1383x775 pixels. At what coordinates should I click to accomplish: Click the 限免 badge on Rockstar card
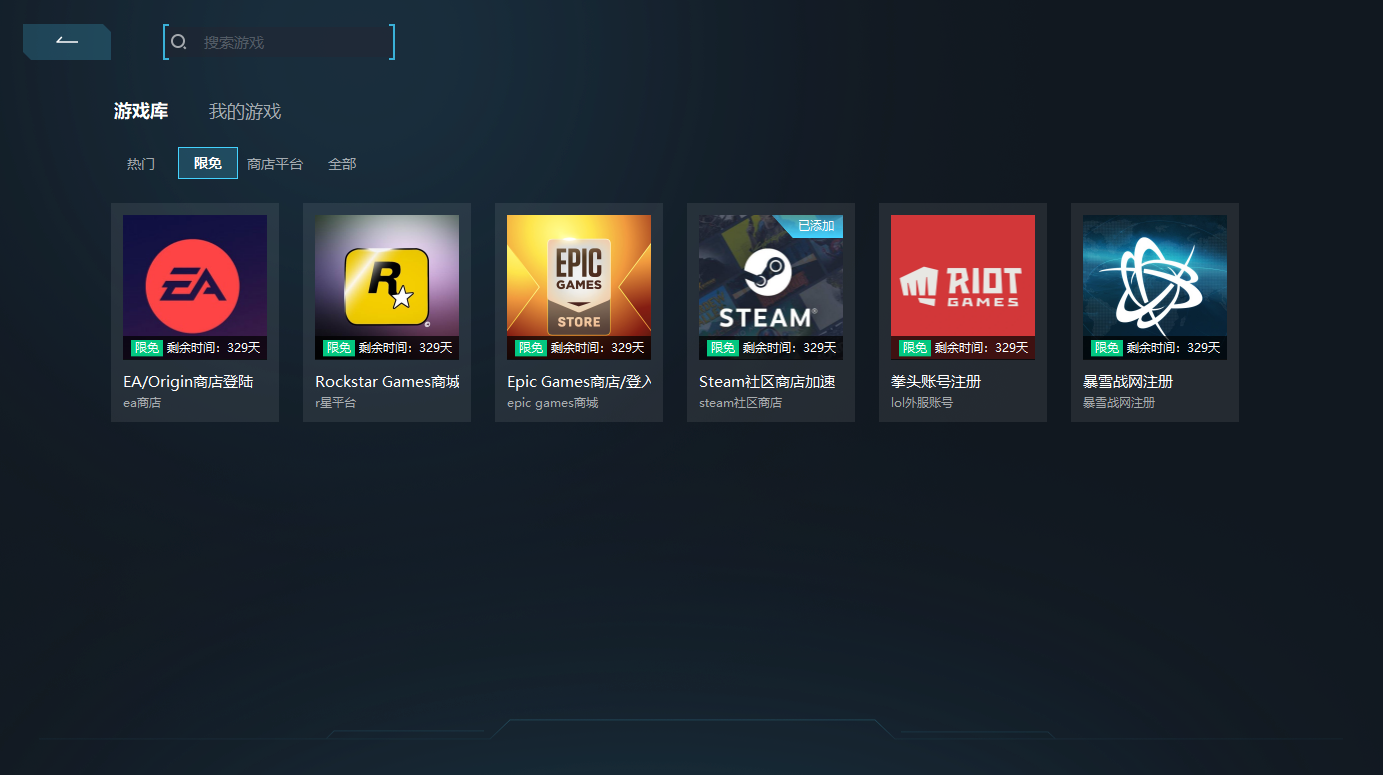339,348
